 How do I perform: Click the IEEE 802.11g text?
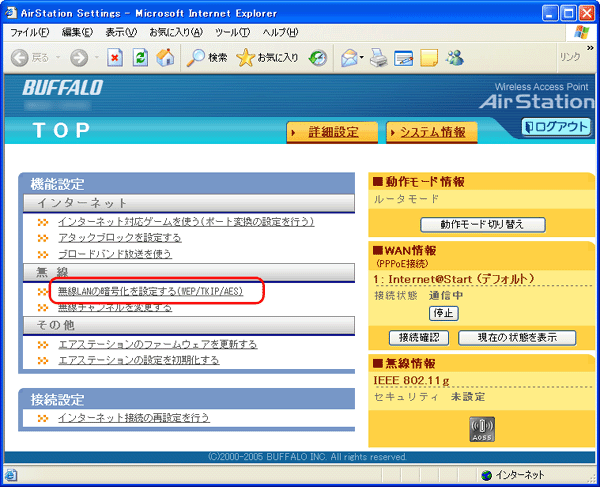(411, 381)
